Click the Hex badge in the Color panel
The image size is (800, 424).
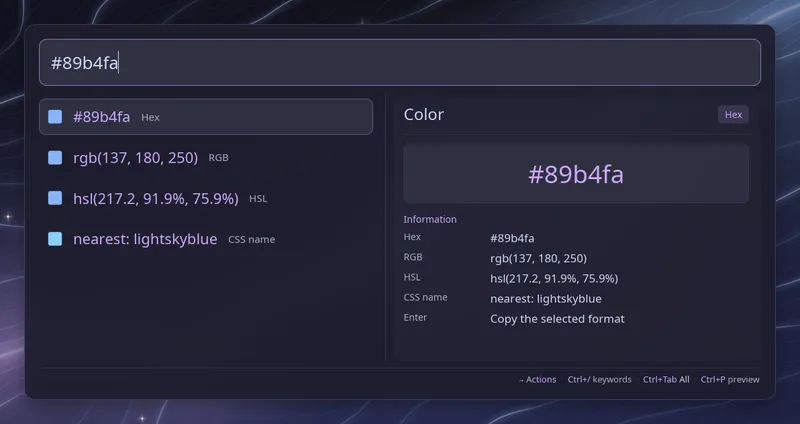click(x=733, y=115)
